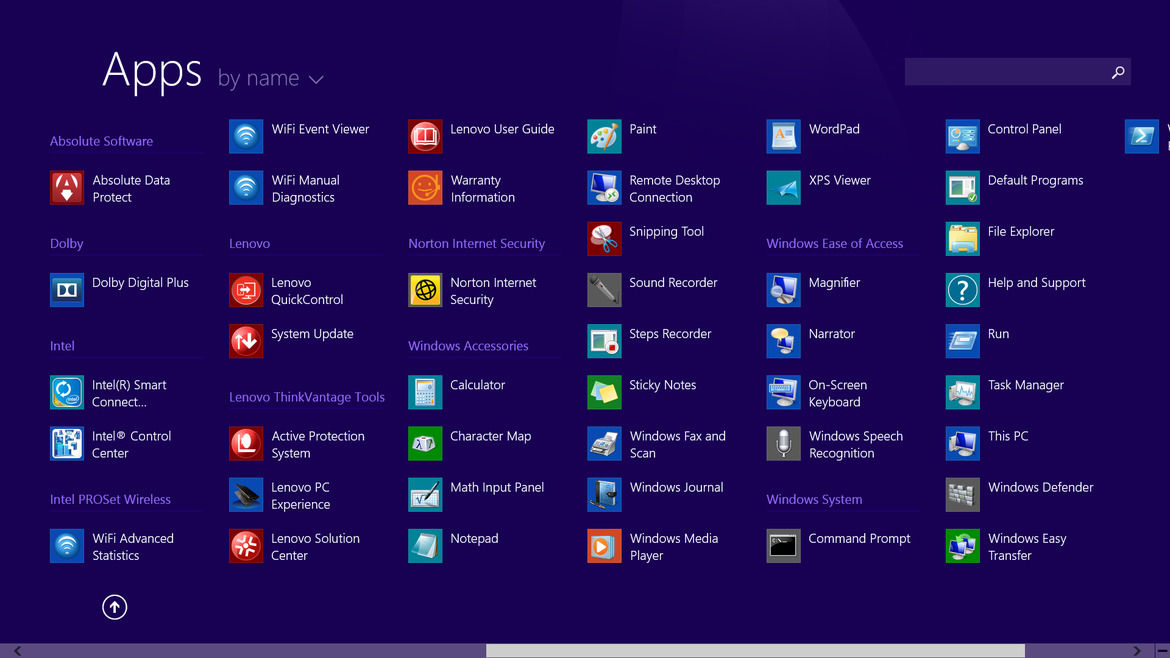Select the Windows Ease of Access header
The image size is (1170, 658).
click(834, 243)
